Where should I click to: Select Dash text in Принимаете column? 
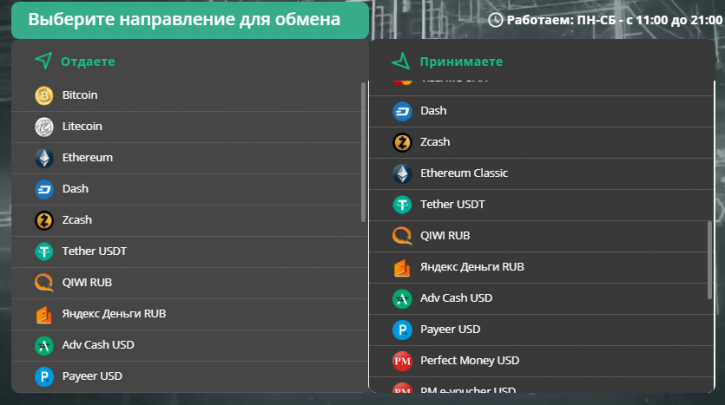[433, 111]
